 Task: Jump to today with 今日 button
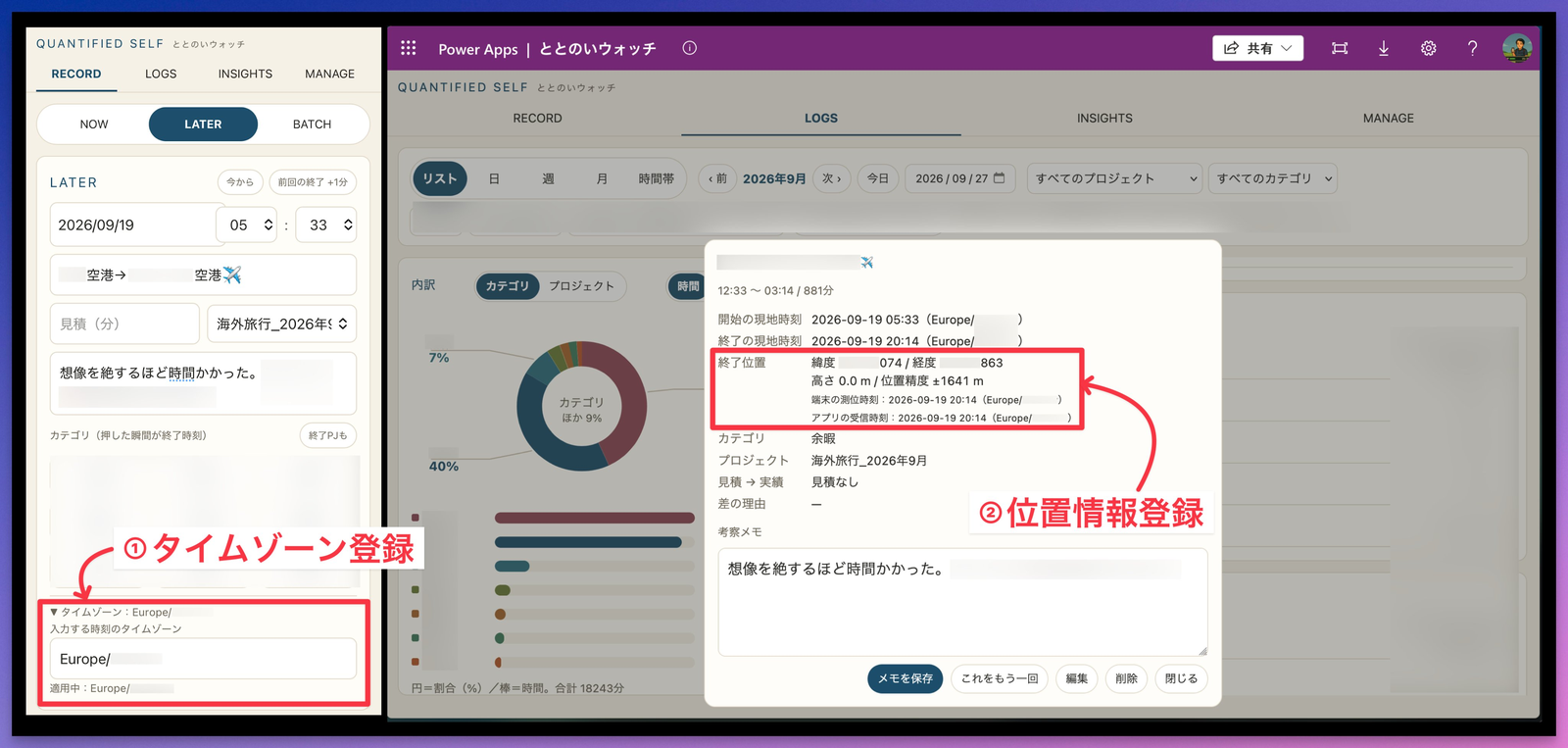pos(878,178)
